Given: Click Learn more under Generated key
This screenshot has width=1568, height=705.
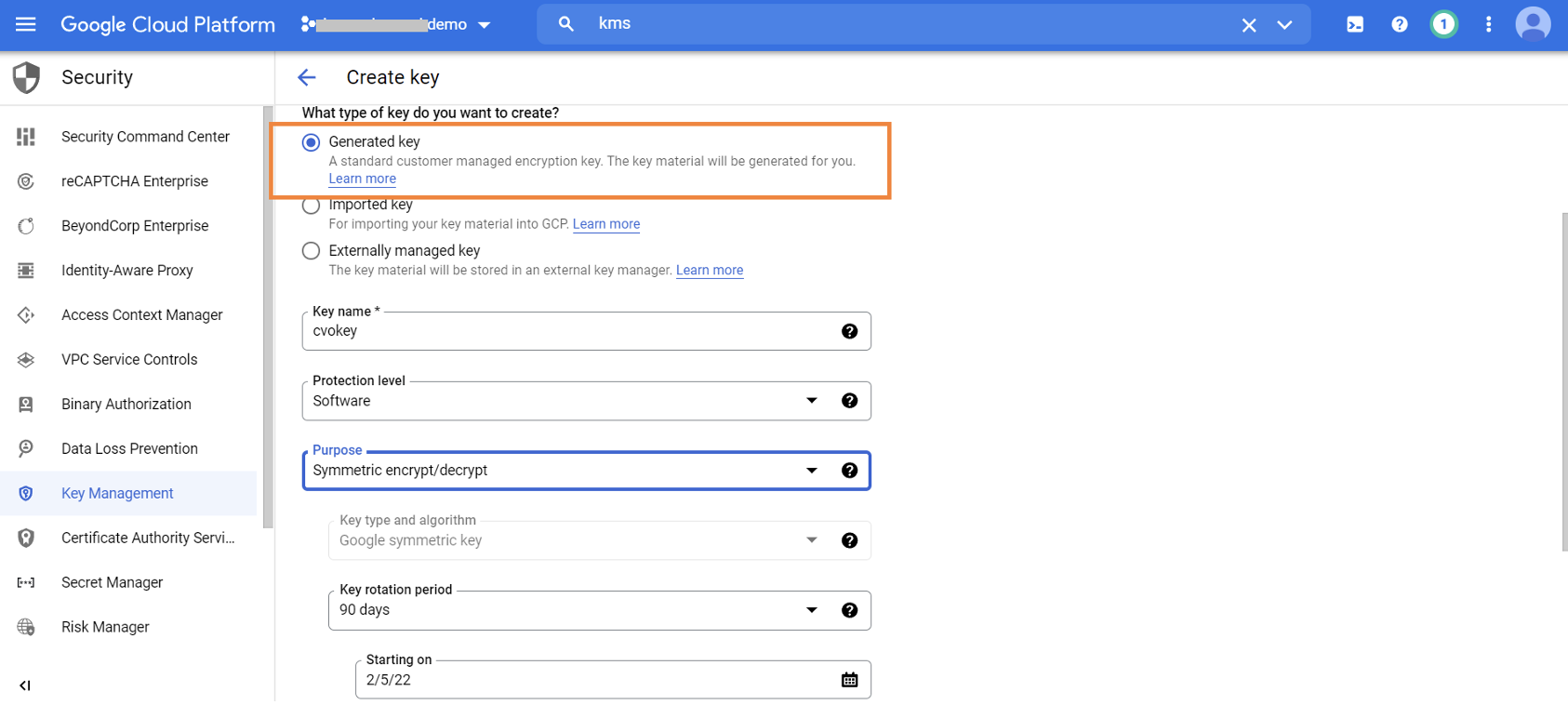Looking at the screenshot, I should (x=362, y=179).
